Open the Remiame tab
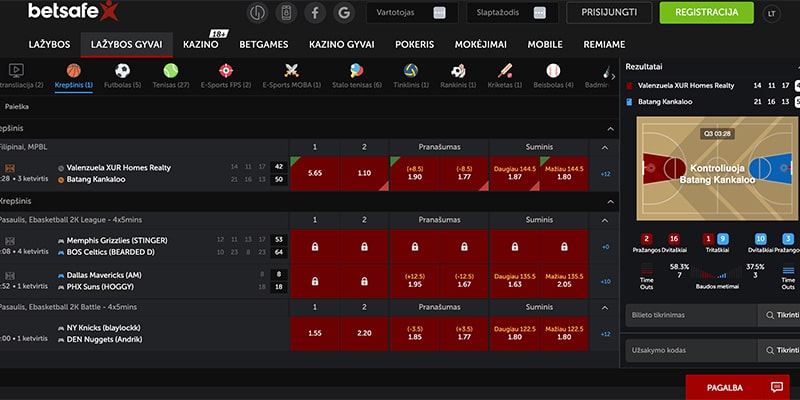 pyautogui.click(x=604, y=44)
